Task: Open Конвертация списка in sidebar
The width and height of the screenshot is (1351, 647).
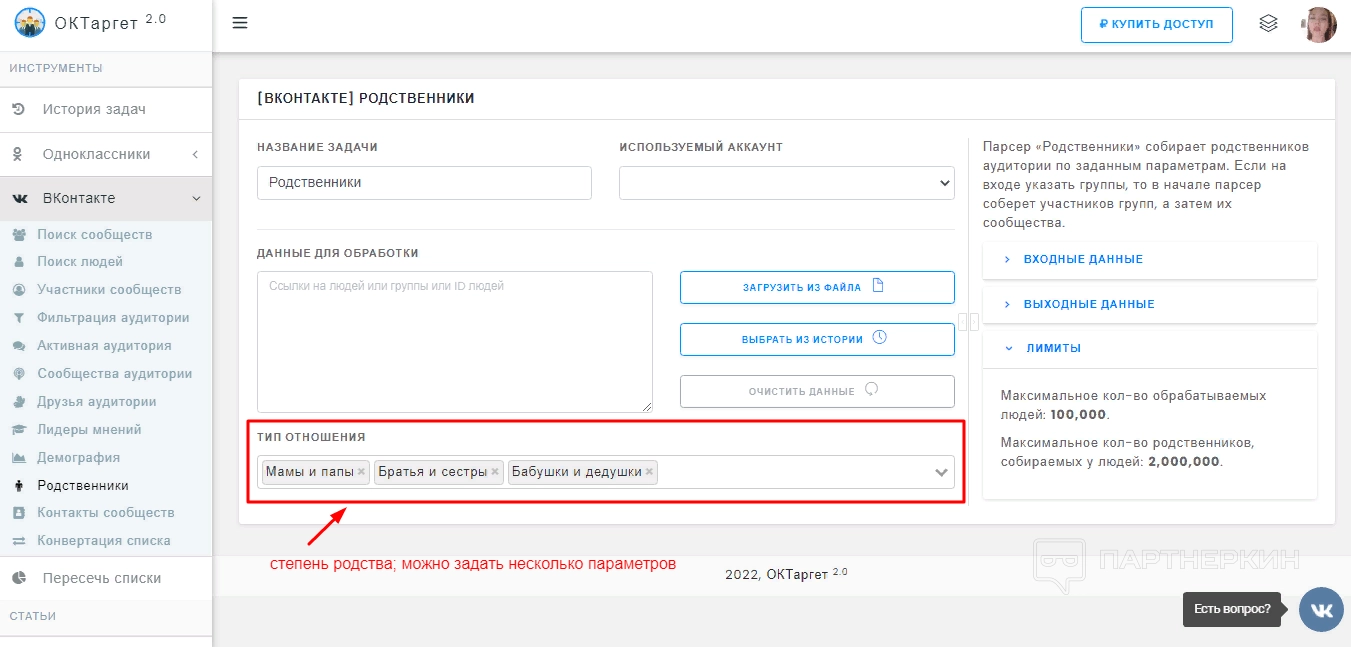Action: pyautogui.click(x=104, y=541)
